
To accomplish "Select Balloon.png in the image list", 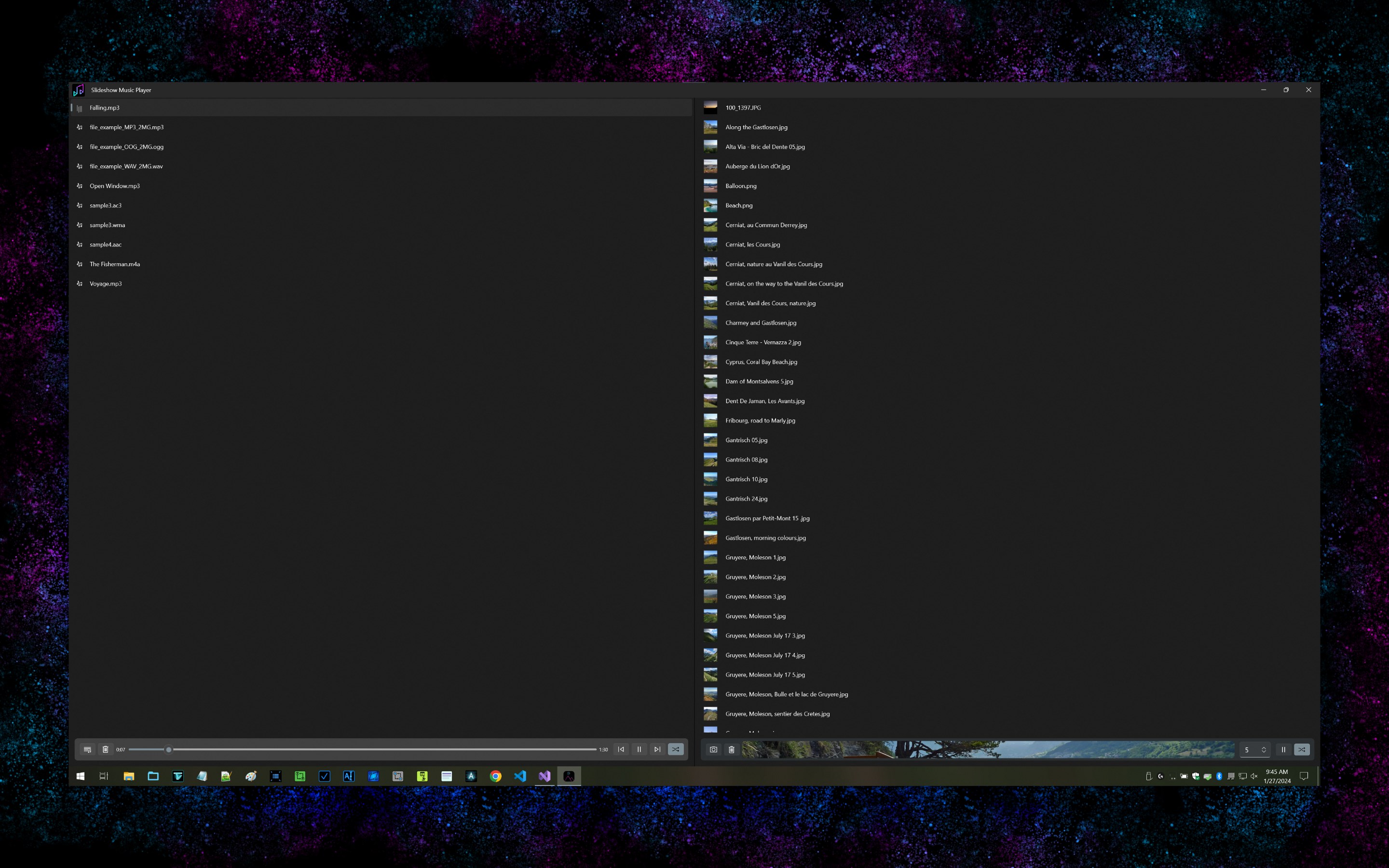I will coord(741,186).
